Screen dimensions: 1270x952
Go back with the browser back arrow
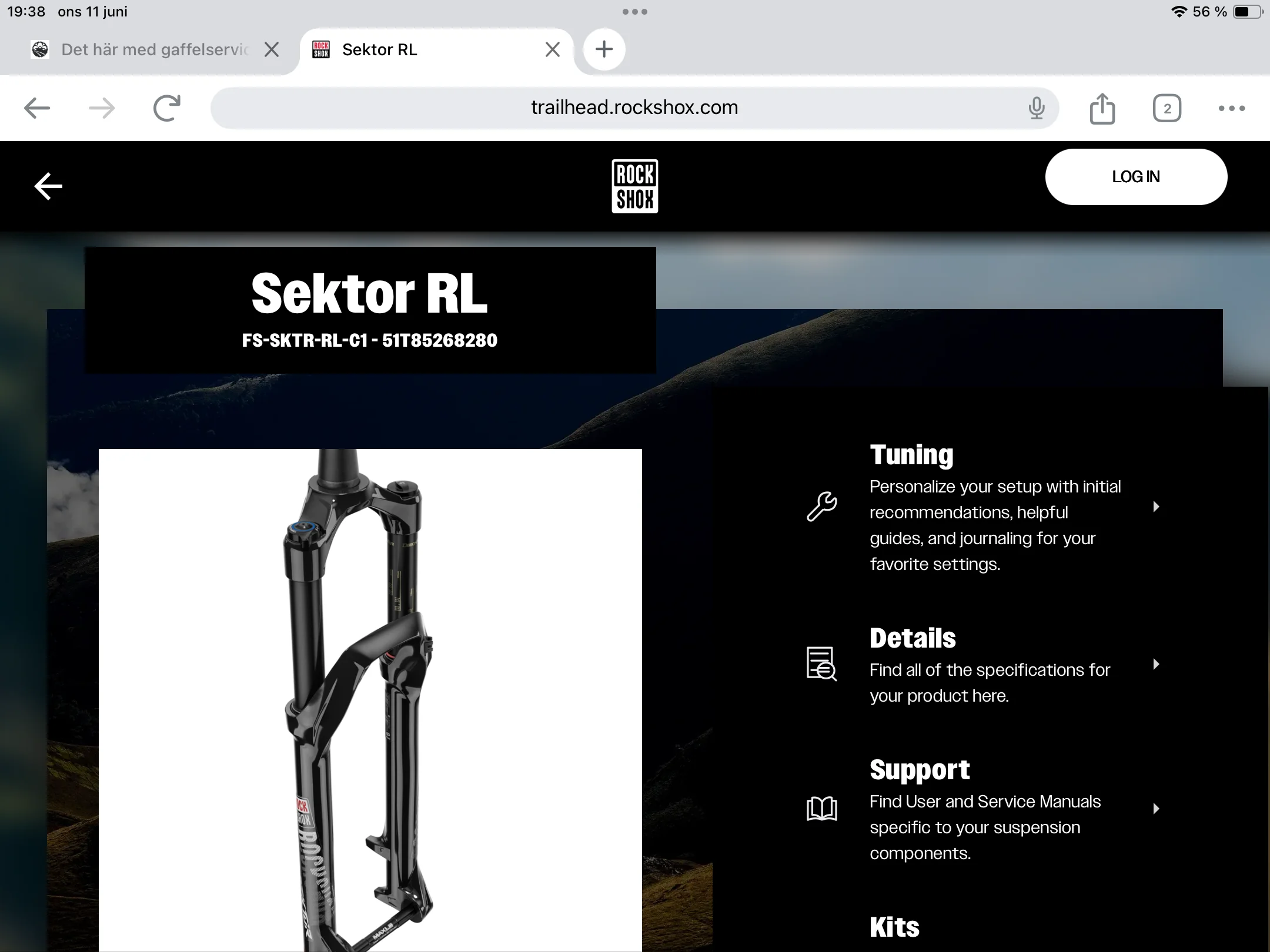pyautogui.click(x=37, y=108)
